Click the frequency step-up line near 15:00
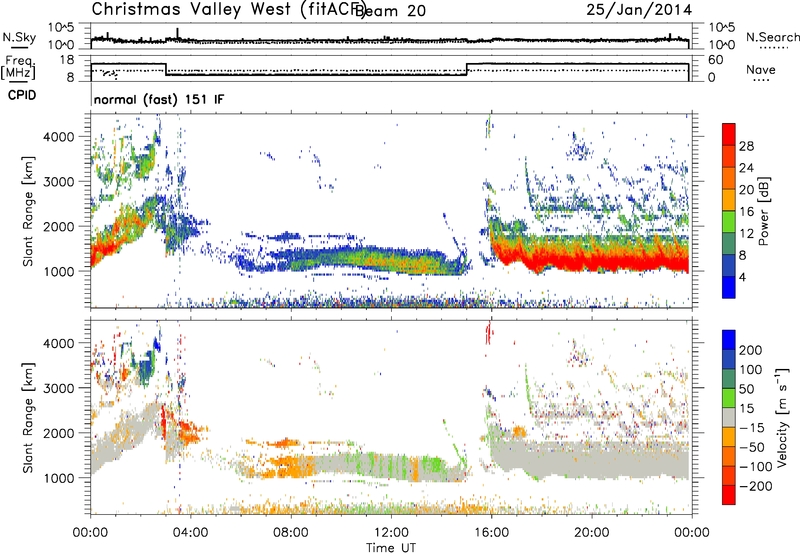The image size is (800, 554). 467,69
